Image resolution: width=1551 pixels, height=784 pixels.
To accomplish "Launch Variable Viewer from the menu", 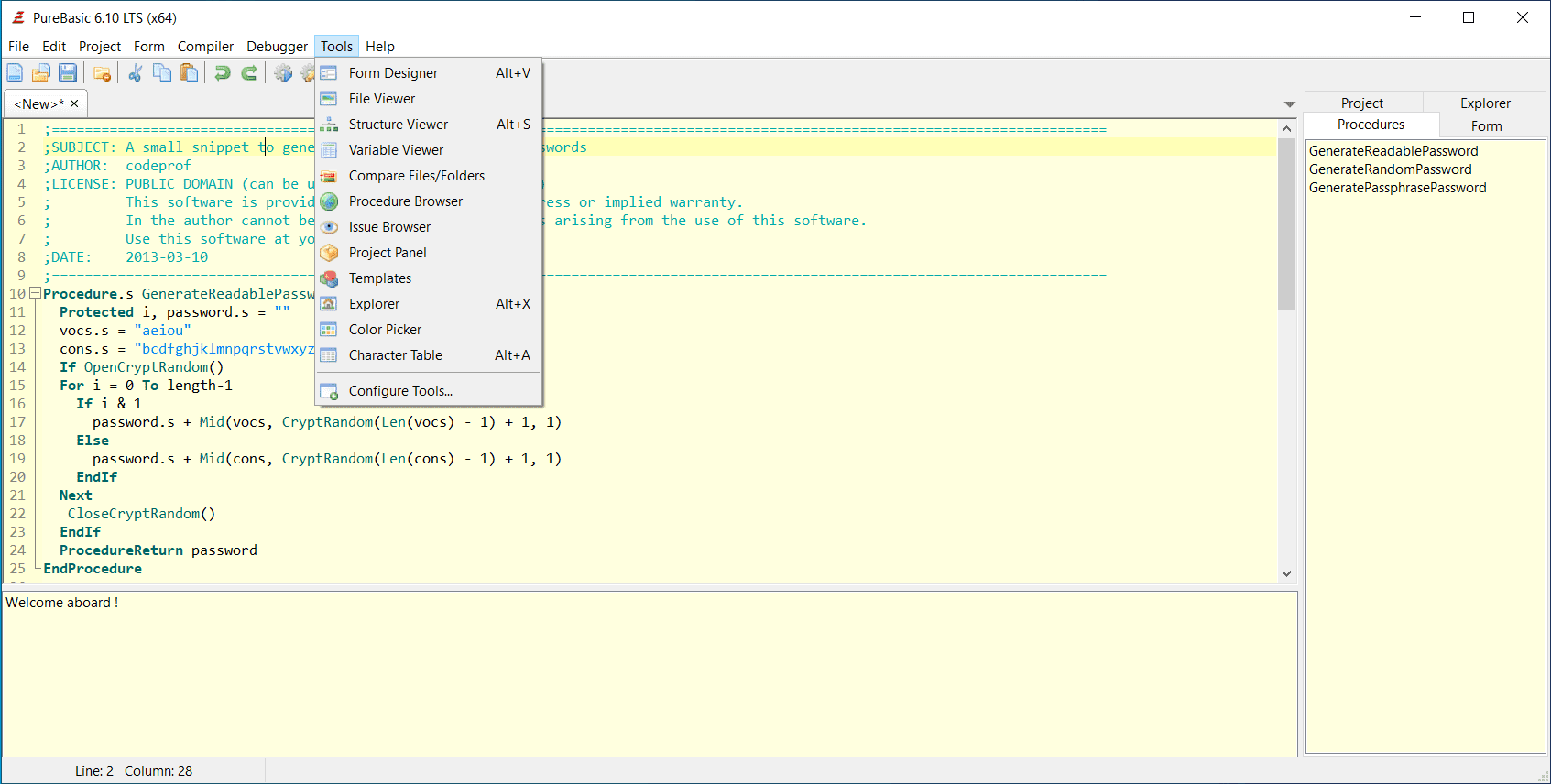I will [429, 150].
